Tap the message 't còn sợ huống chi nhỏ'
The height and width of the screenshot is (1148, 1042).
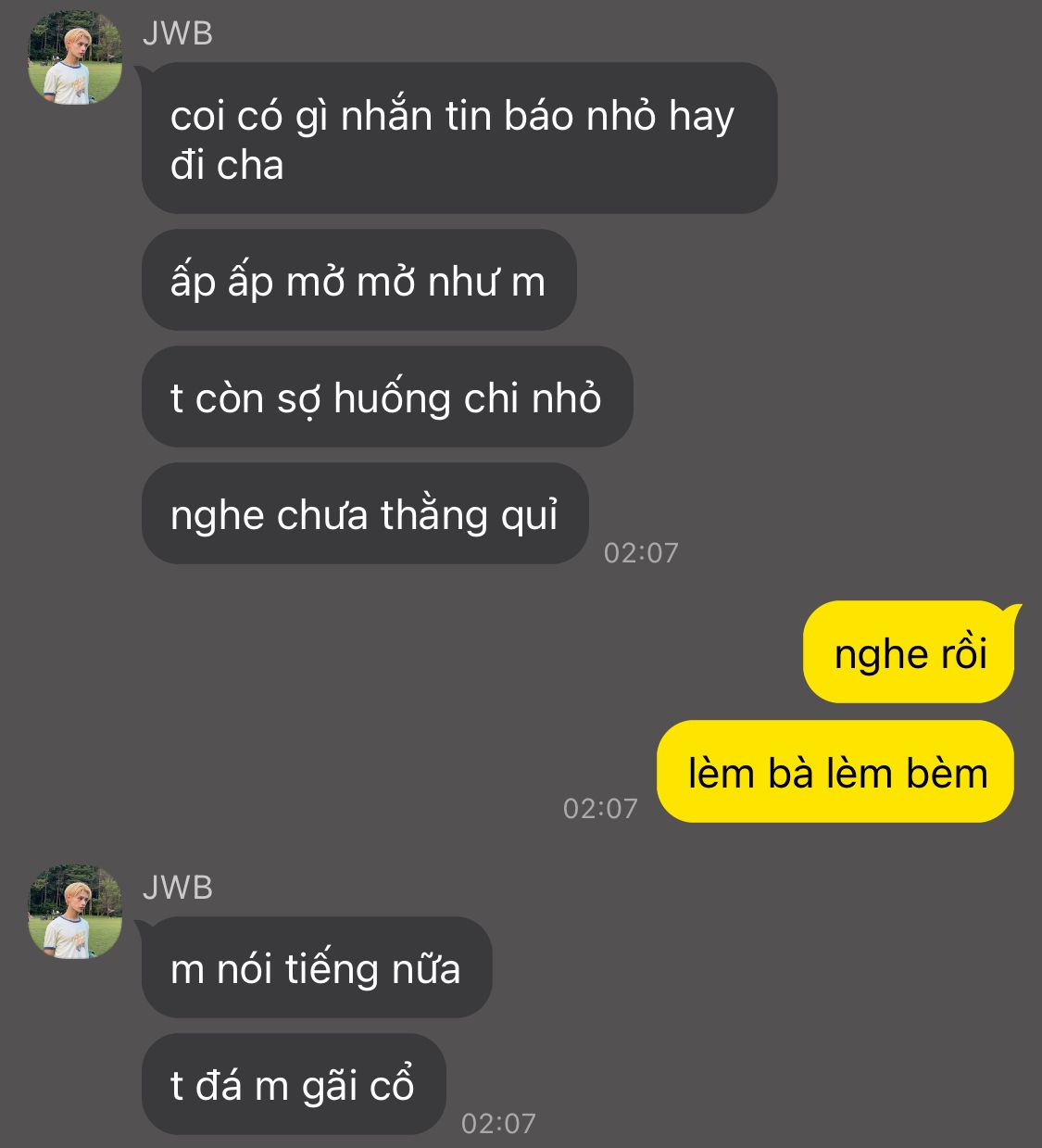point(387,397)
